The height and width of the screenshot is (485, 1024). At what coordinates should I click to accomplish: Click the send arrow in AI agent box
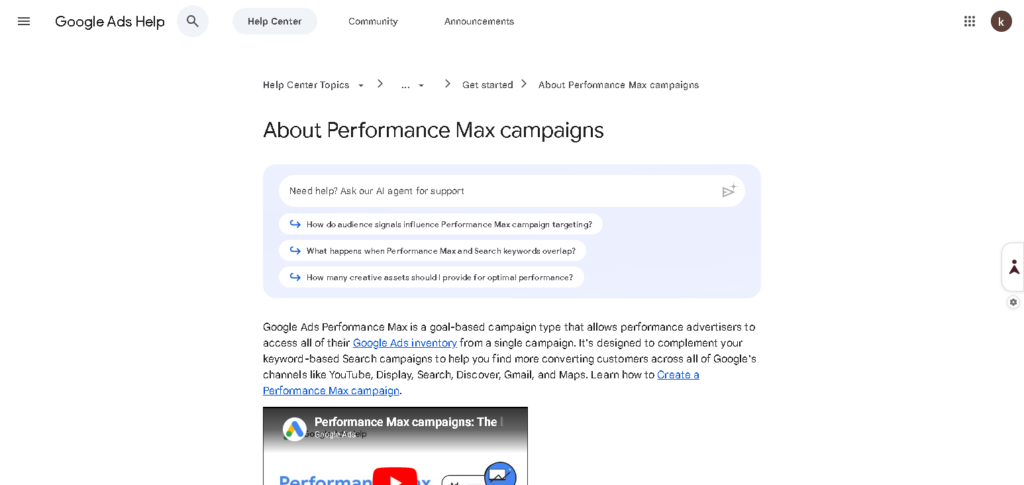(x=729, y=191)
